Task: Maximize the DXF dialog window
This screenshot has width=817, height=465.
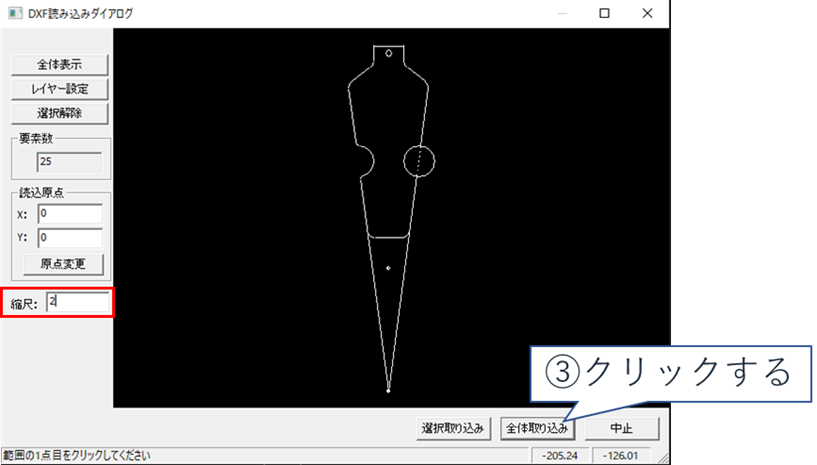Action: pos(604,13)
